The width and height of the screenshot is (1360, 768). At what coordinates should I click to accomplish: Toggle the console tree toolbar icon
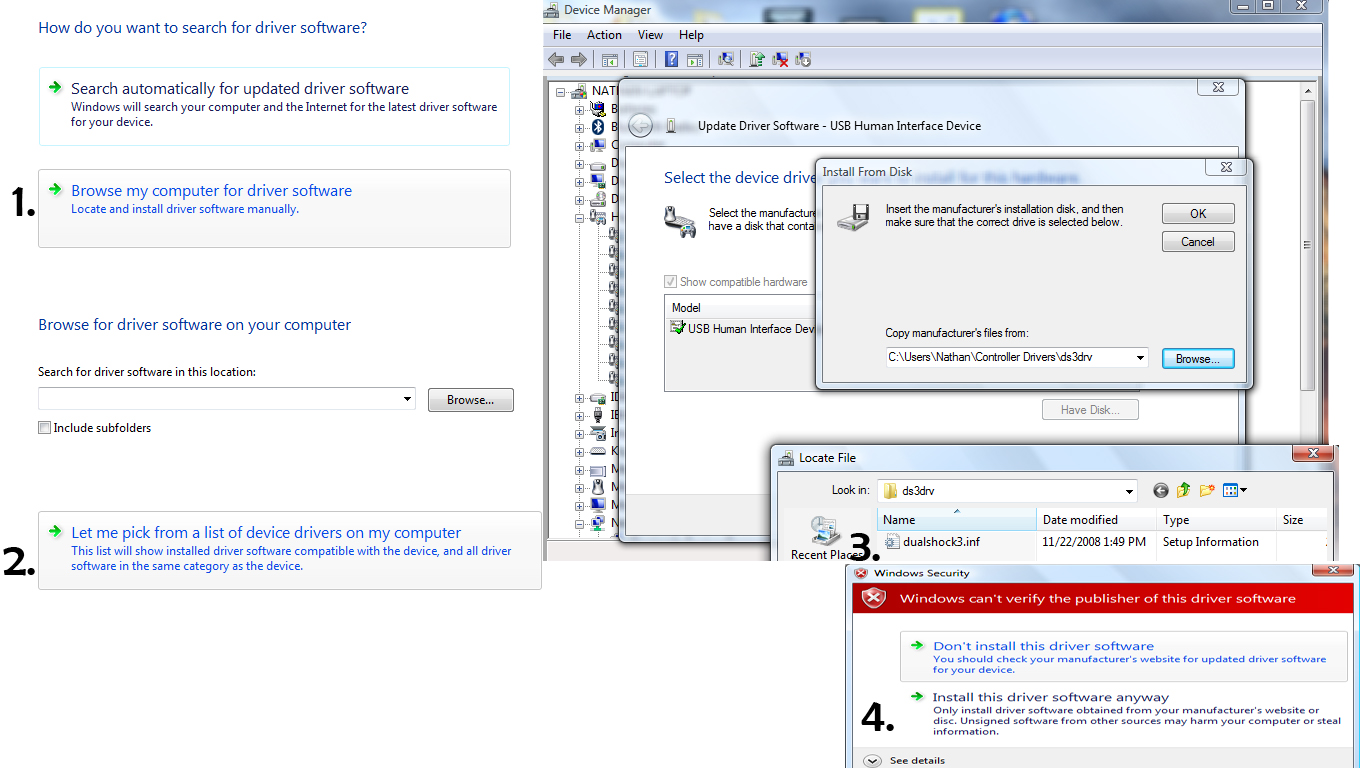[609, 60]
